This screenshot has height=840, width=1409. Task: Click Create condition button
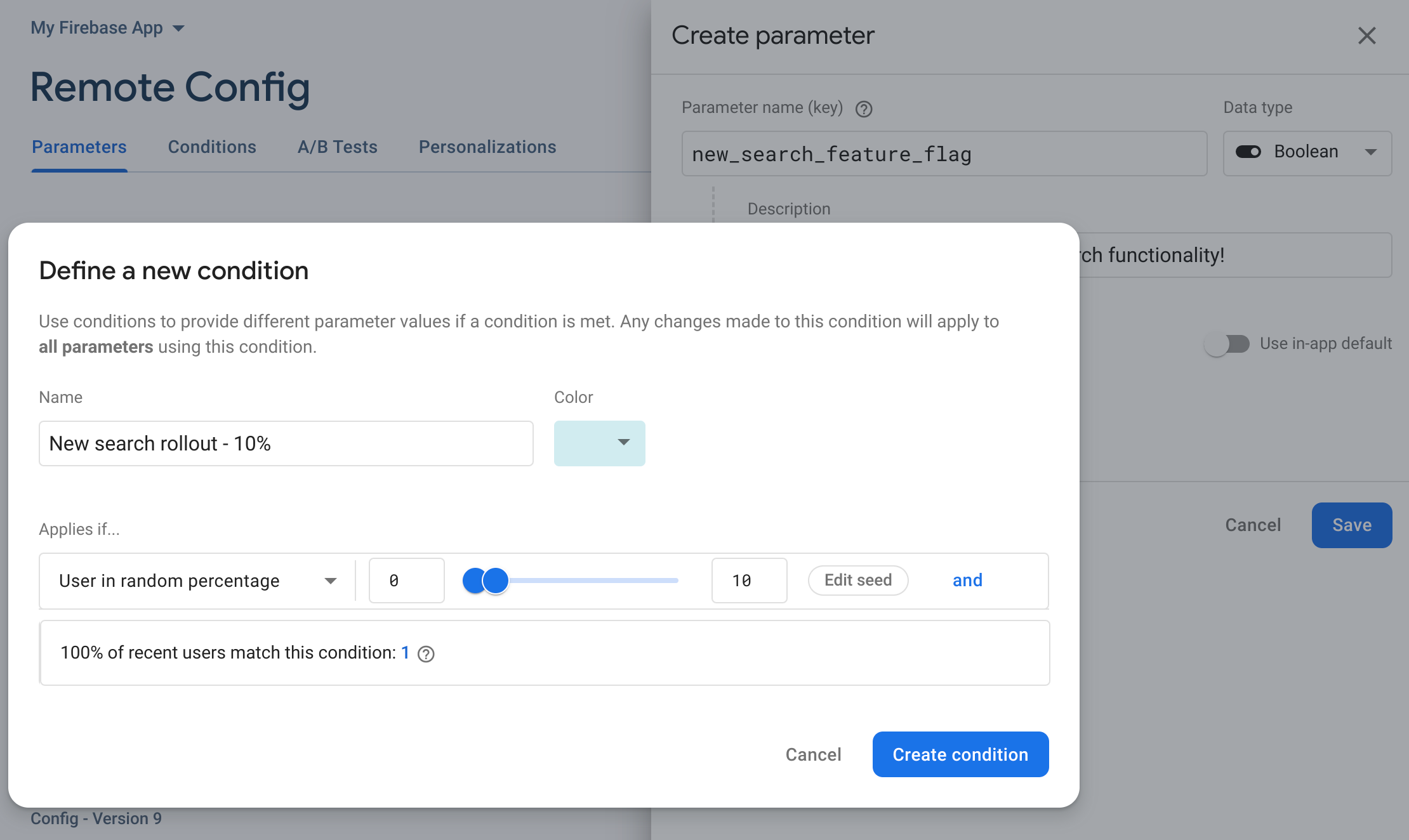(961, 754)
